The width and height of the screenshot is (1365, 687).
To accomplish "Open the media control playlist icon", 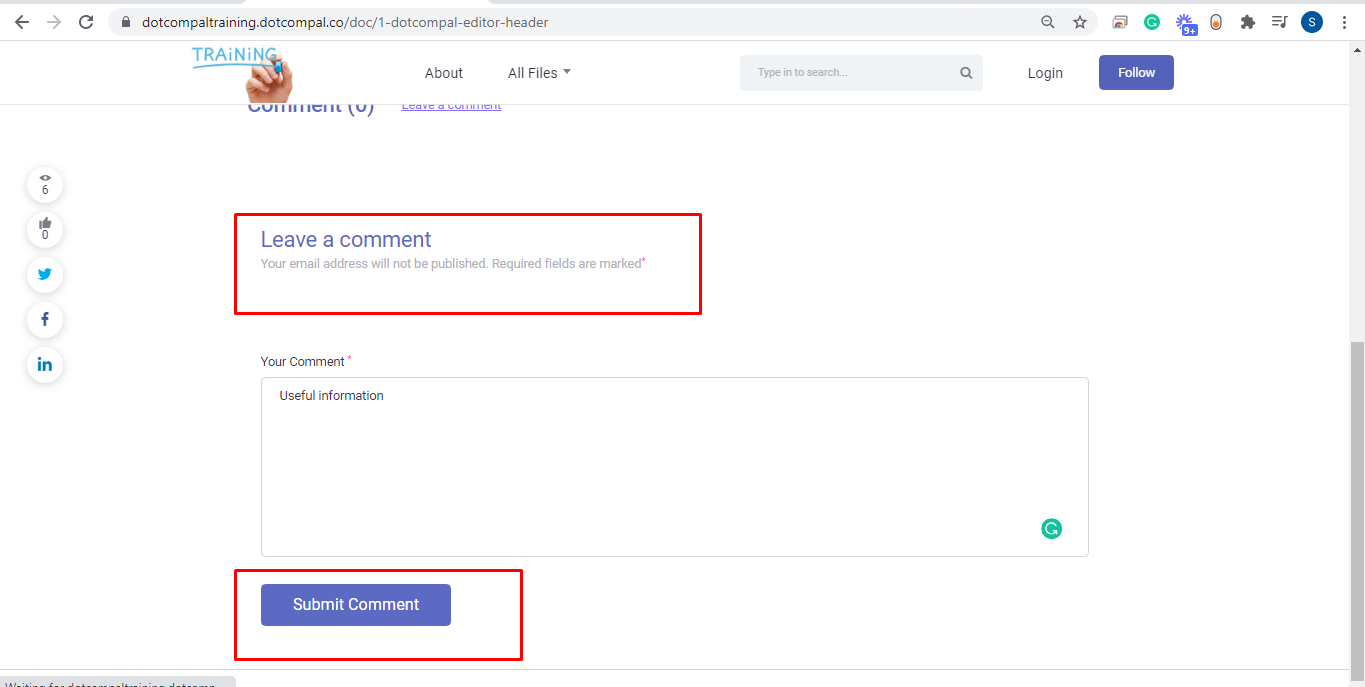I will (1279, 22).
